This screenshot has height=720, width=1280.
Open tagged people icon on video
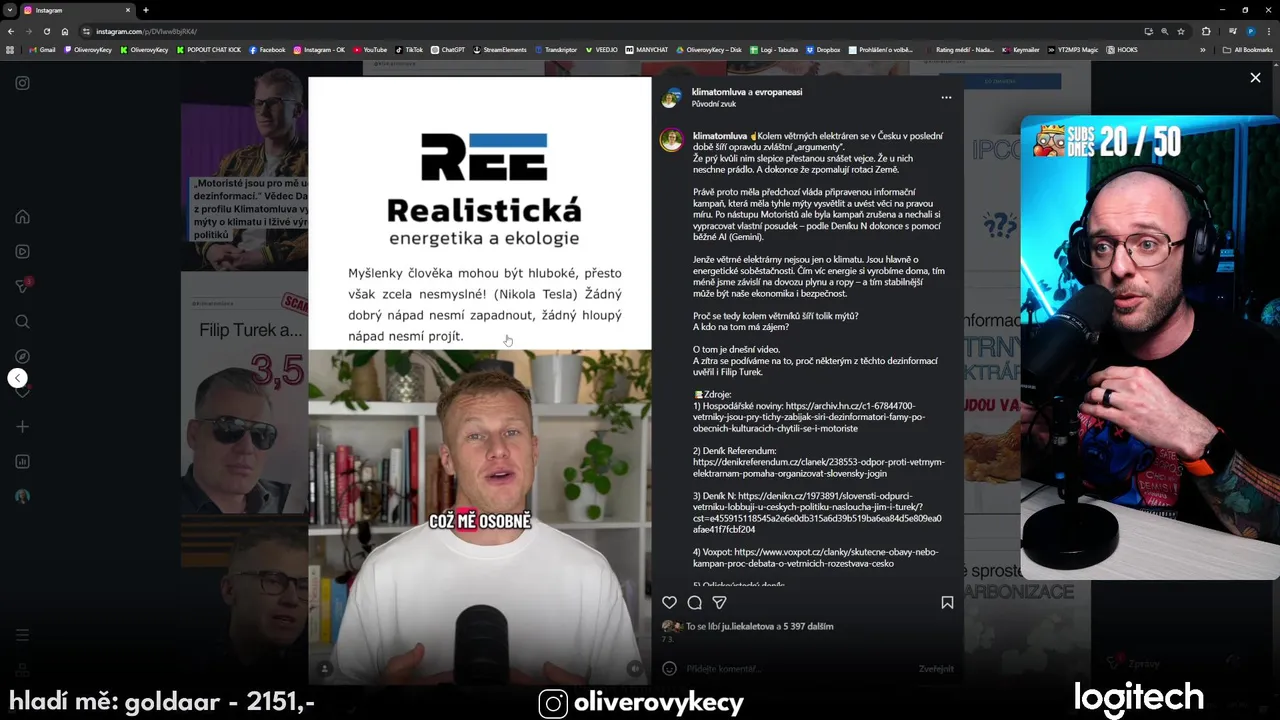pyautogui.click(x=325, y=668)
